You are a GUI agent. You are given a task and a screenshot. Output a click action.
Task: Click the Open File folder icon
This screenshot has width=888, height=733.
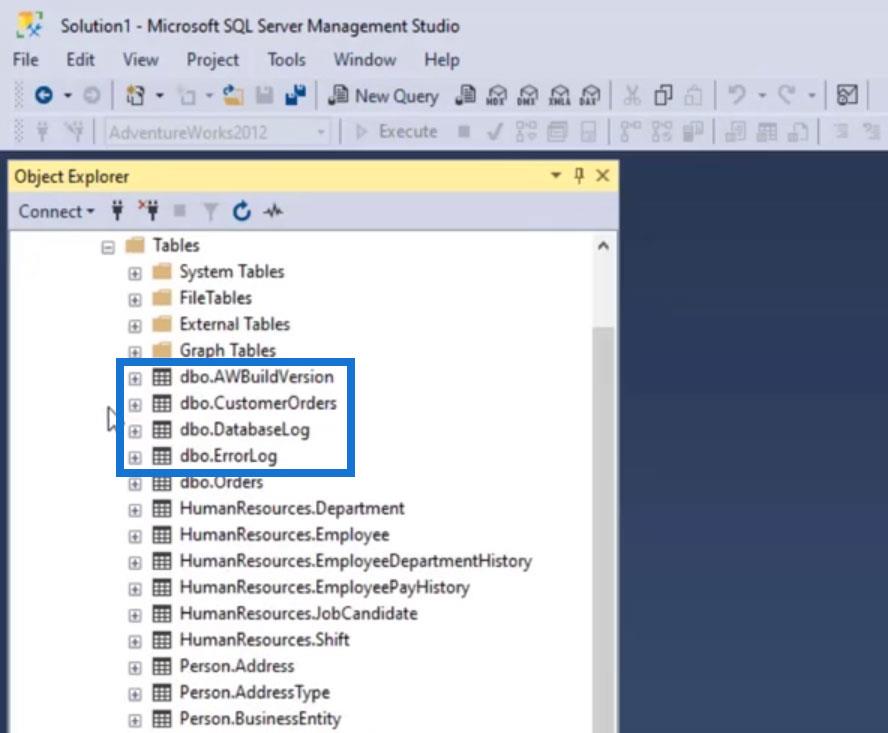[x=234, y=96]
